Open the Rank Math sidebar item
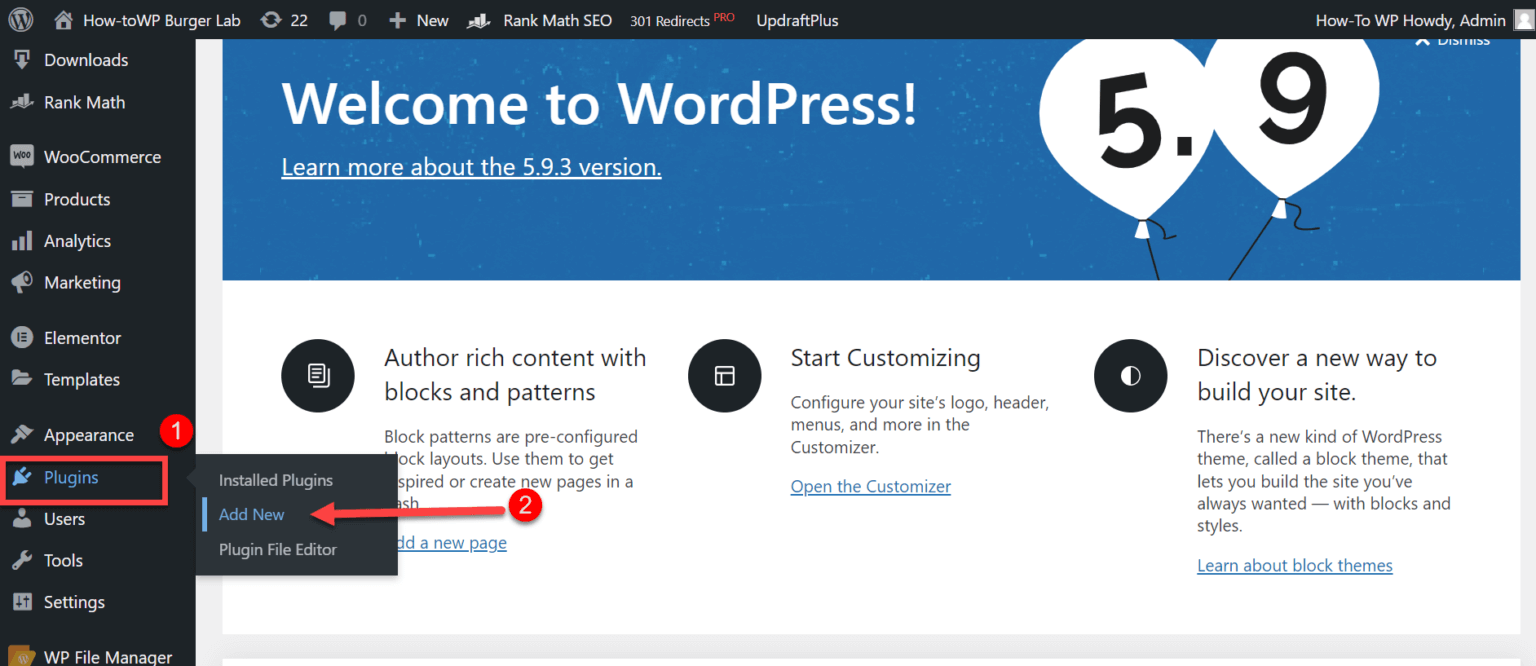The width and height of the screenshot is (1536, 666). (x=85, y=102)
